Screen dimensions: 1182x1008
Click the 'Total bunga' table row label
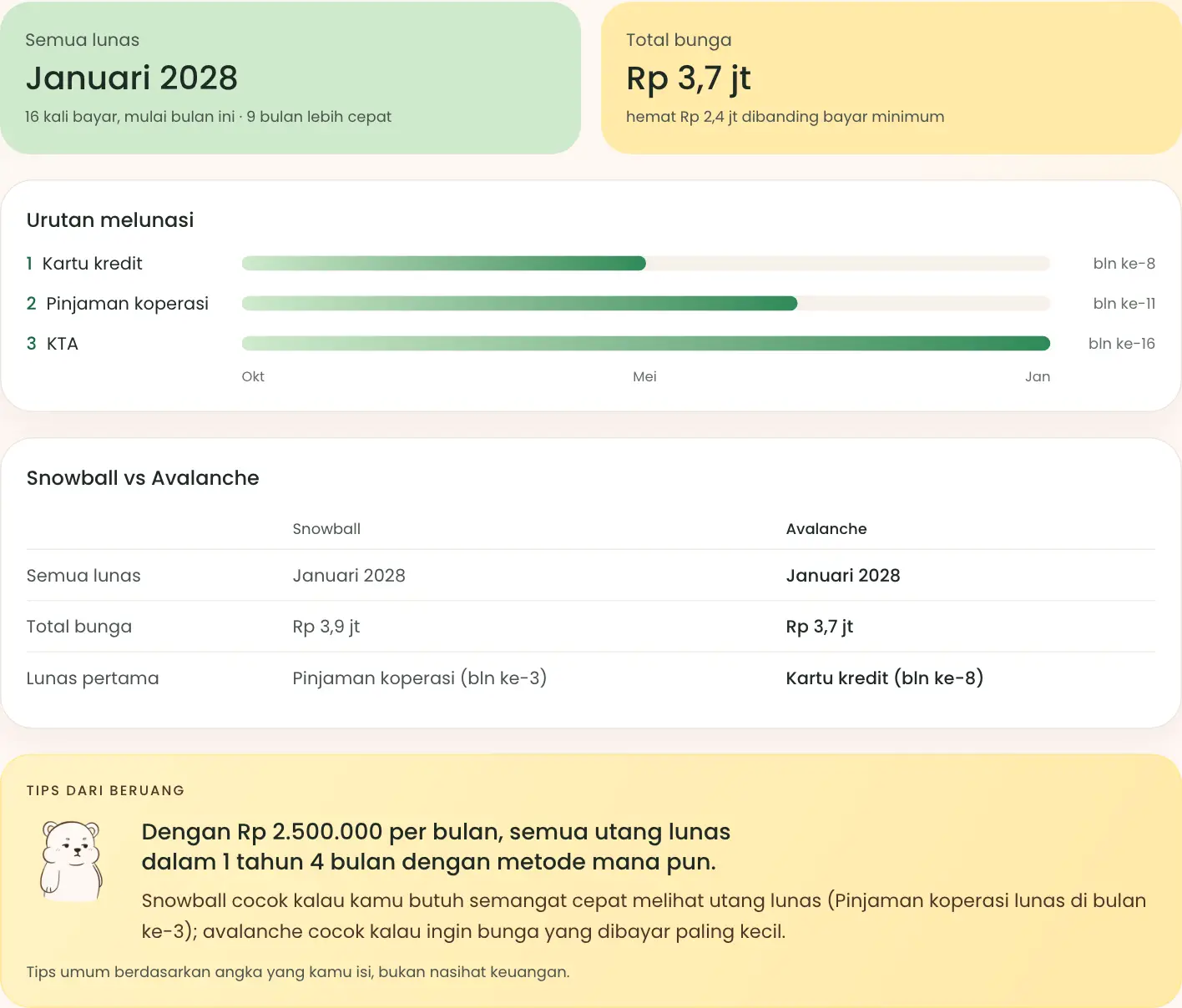coord(79,627)
